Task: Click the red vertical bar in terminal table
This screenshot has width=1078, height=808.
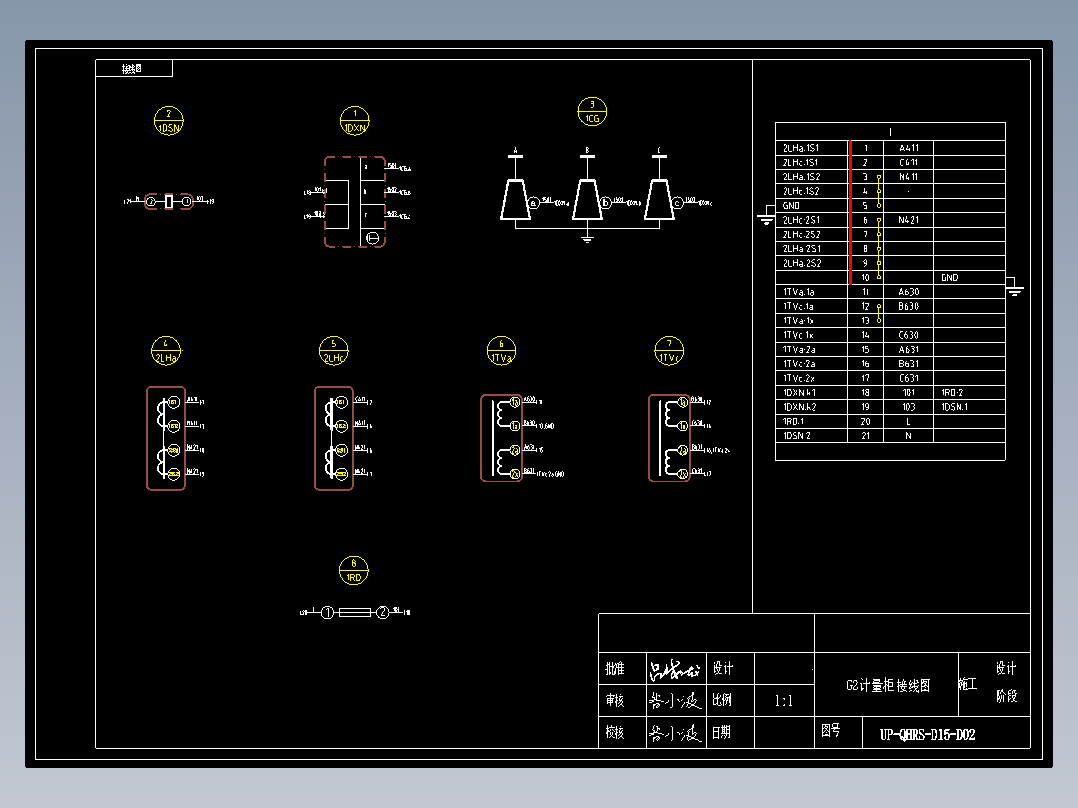Action: [x=850, y=212]
